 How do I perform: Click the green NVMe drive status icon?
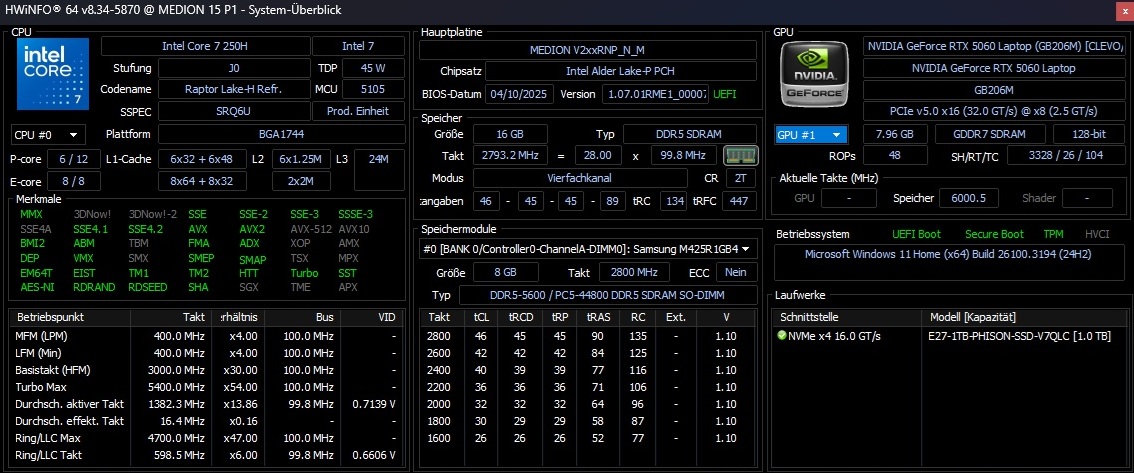coord(782,336)
